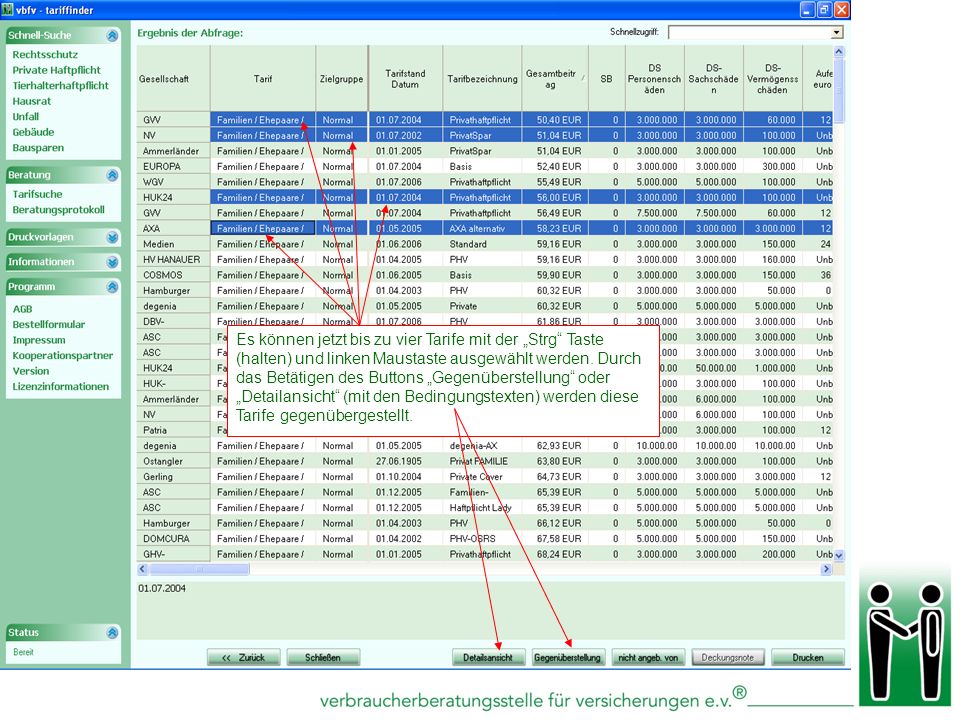Image resolution: width=960 pixels, height=720 pixels.
Task: Sort by DS-Sachschäden column header
Action: [x=714, y=79]
